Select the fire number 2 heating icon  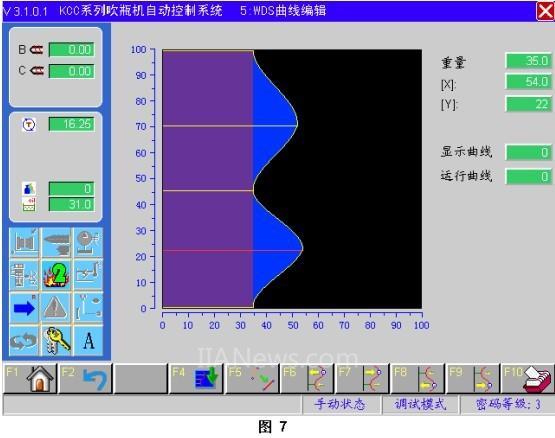(x=57, y=275)
